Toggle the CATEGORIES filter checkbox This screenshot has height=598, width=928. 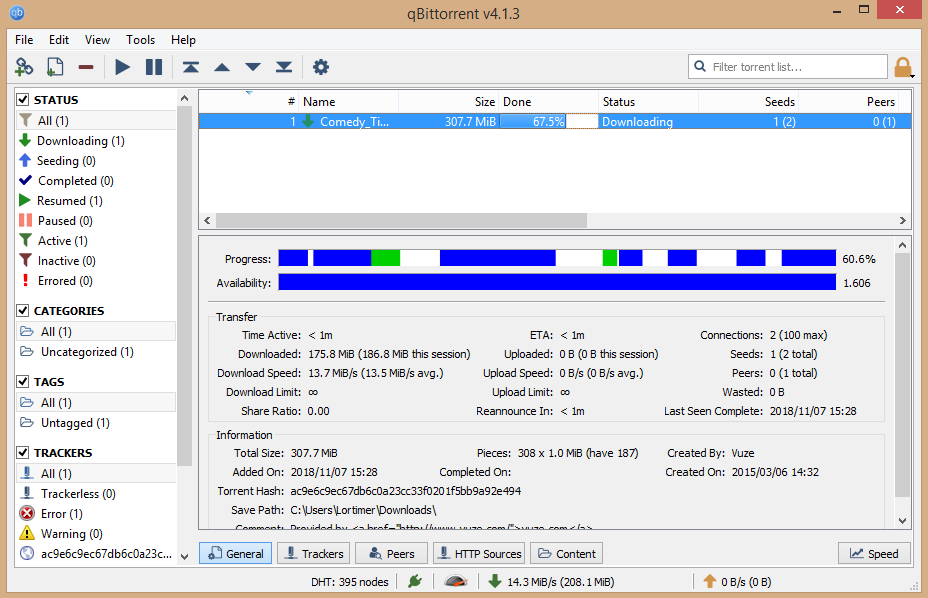tap(23, 310)
